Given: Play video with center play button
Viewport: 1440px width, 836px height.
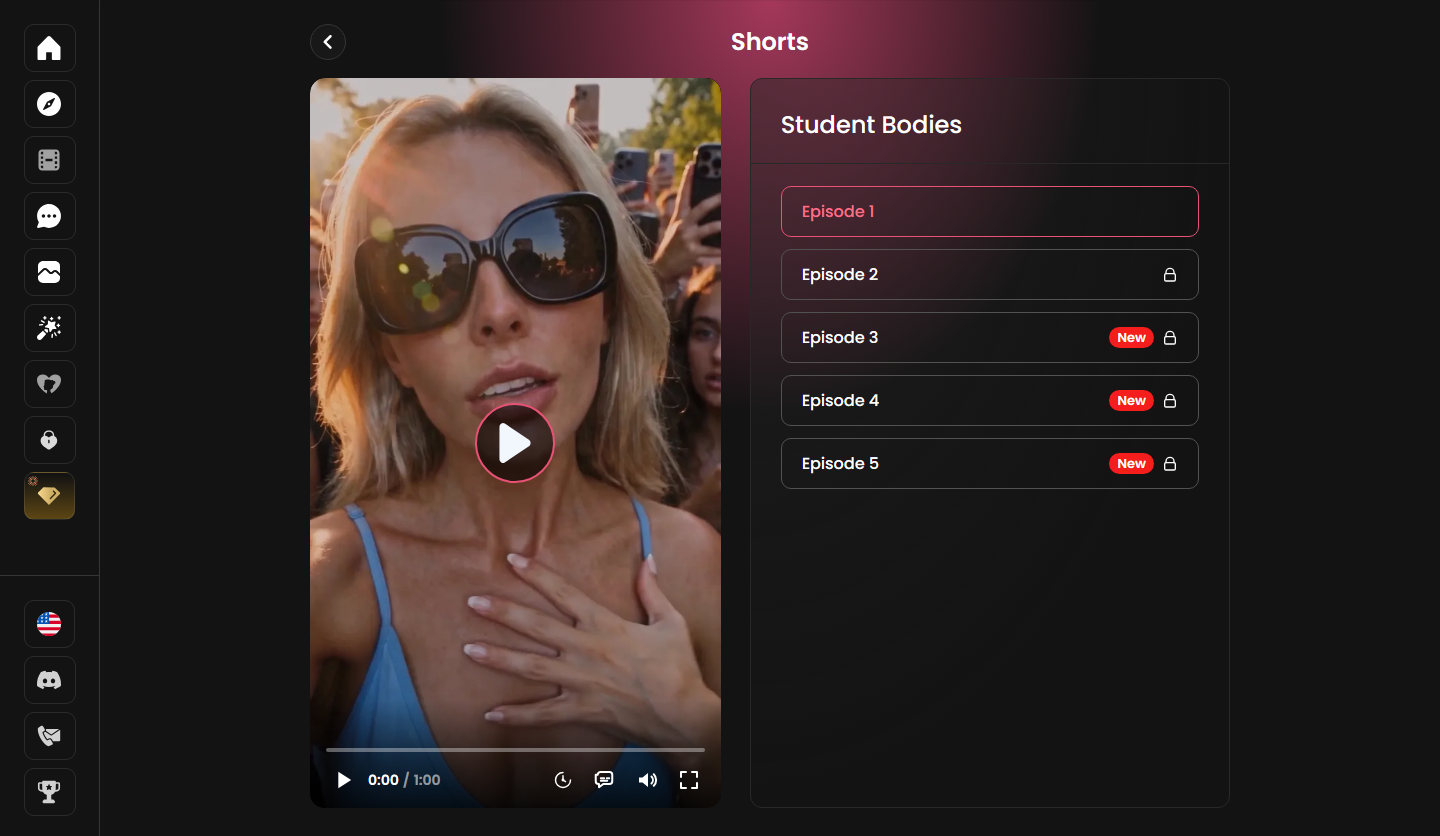Looking at the screenshot, I should (x=515, y=443).
